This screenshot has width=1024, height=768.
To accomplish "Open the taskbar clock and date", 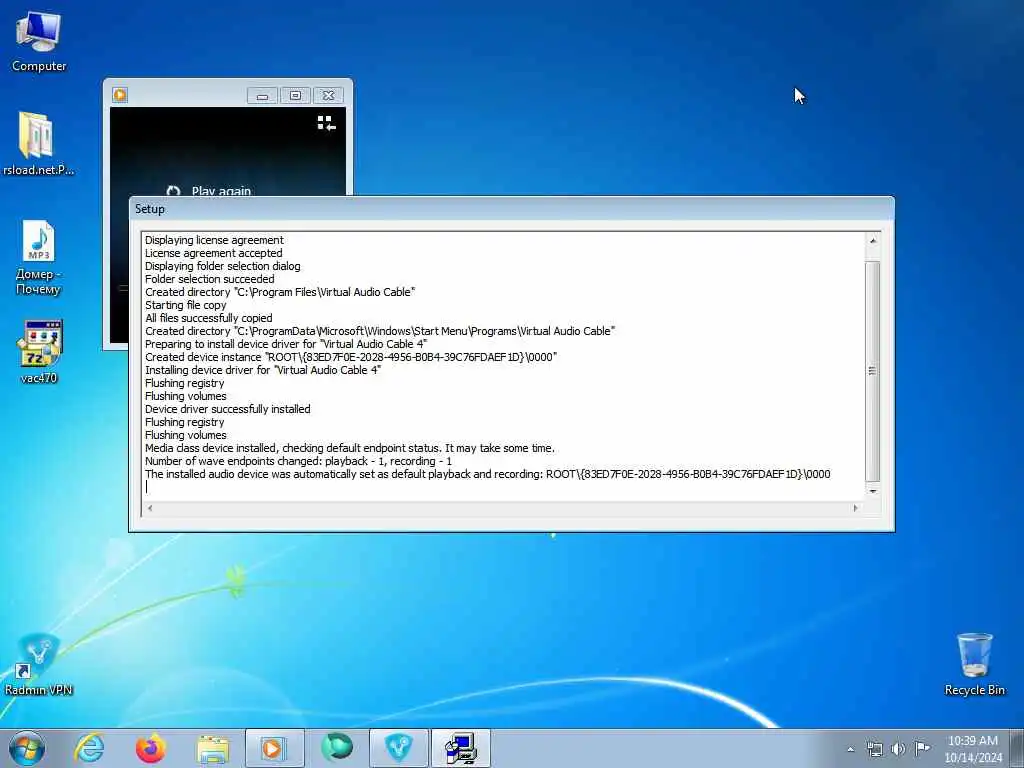I will point(973,749).
